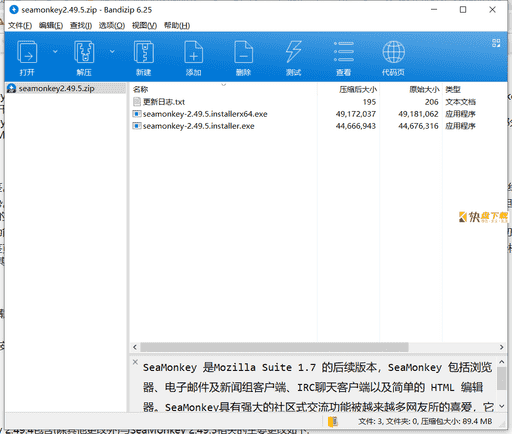
Task: Expand the Open button dropdown arrow
Action: 55,52
